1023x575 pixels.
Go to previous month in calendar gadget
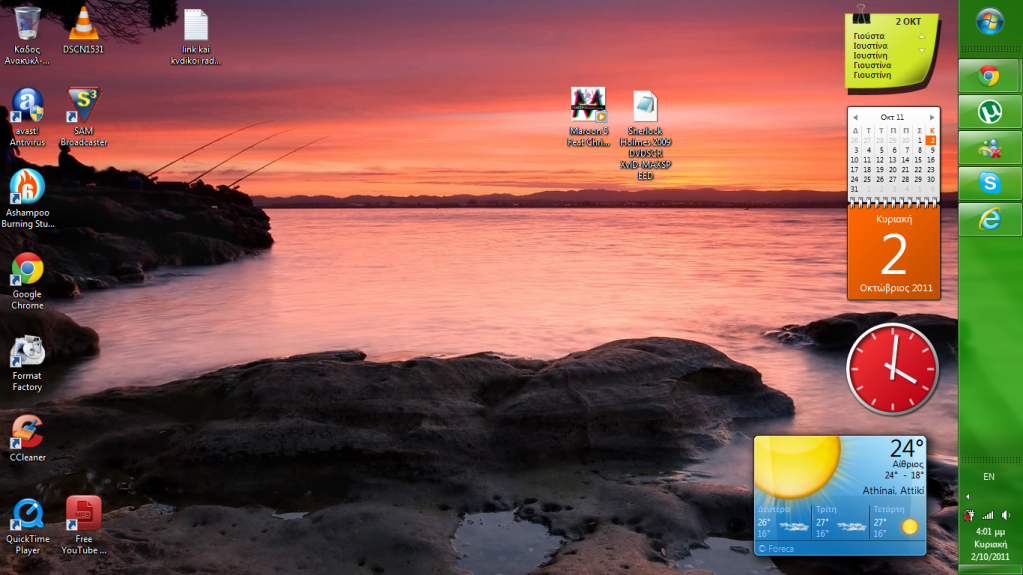pos(855,117)
